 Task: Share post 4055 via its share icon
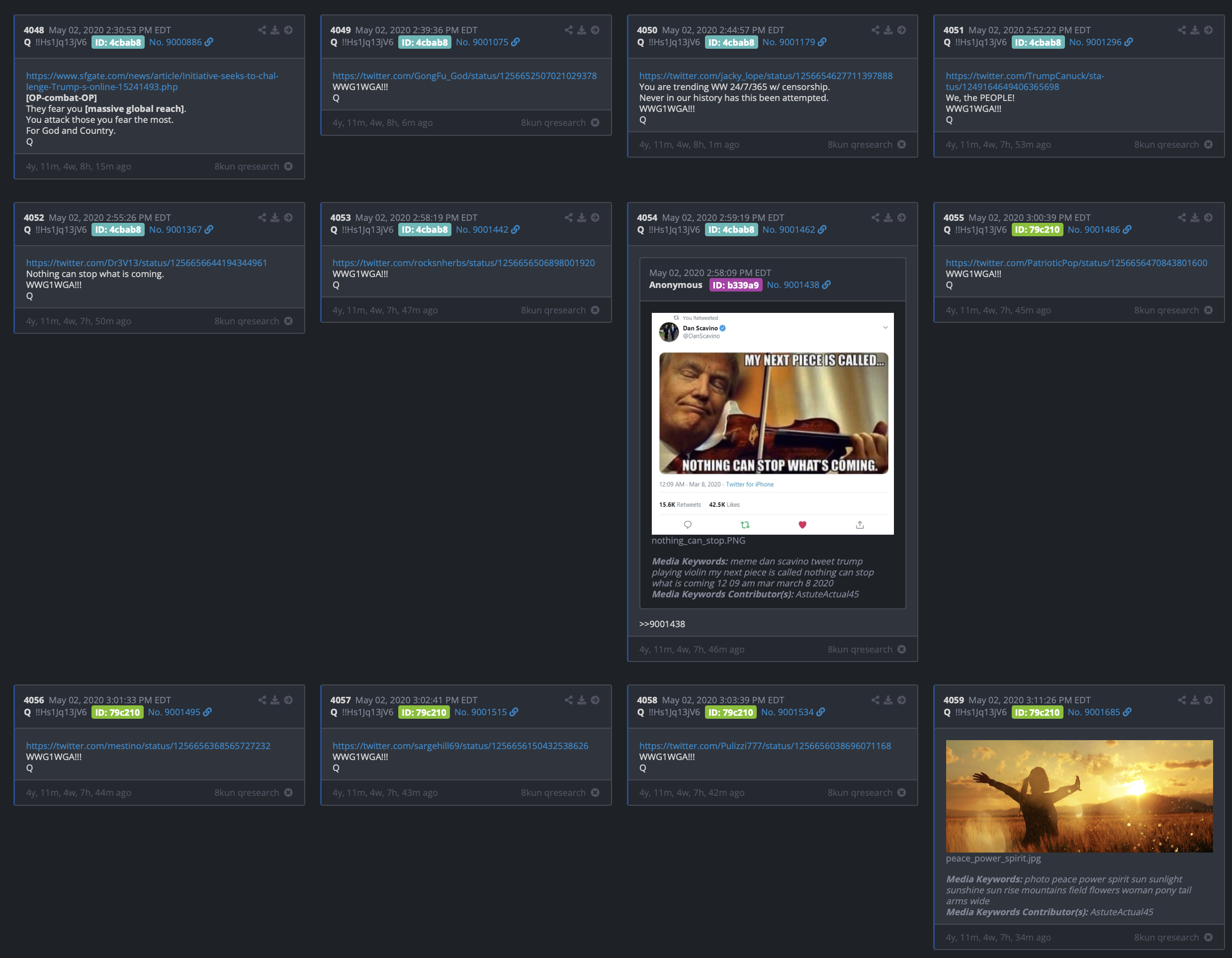tap(1182, 217)
